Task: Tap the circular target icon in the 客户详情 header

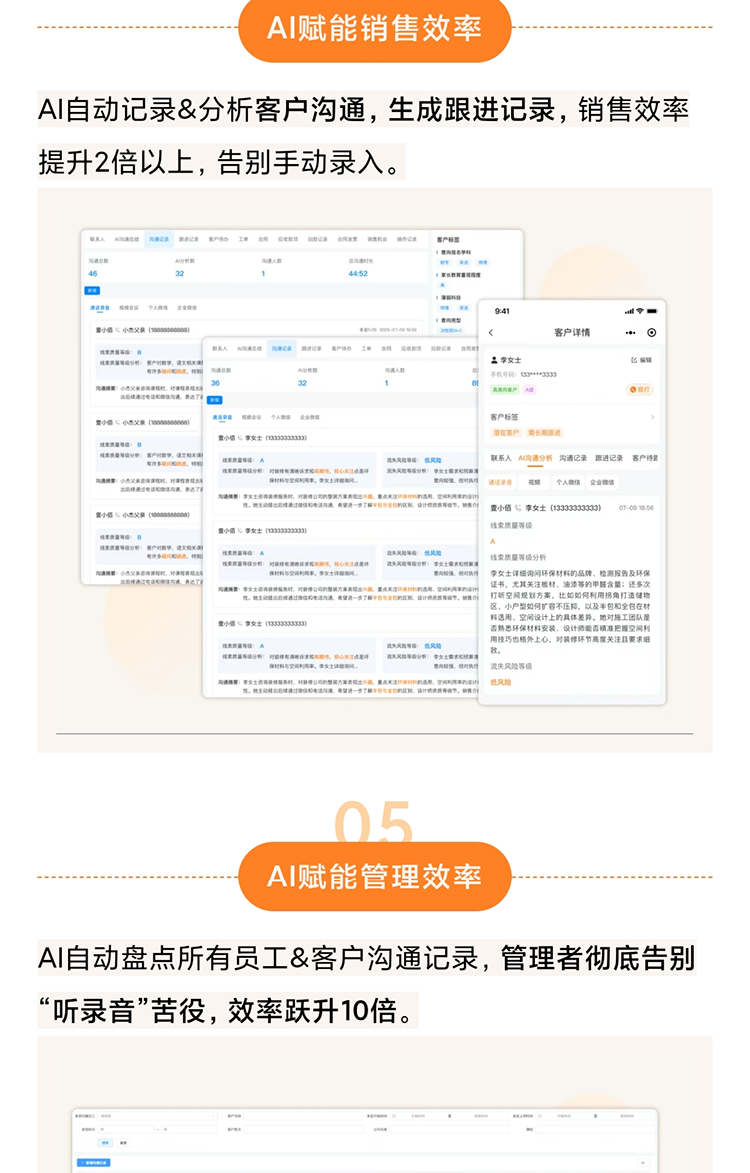Action: click(651, 333)
